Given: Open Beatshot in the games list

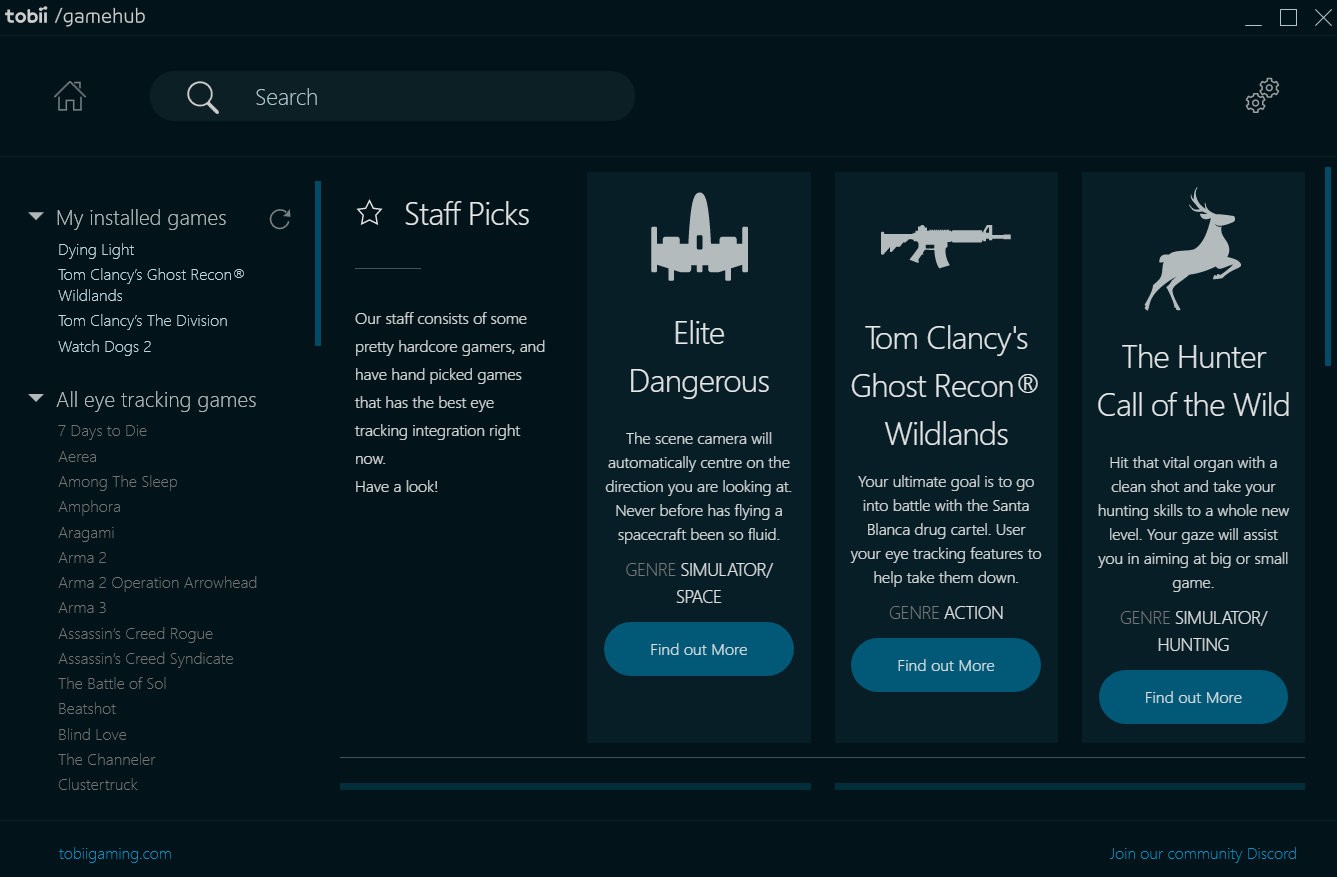Looking at the screenshot, I should coord(87,709).
